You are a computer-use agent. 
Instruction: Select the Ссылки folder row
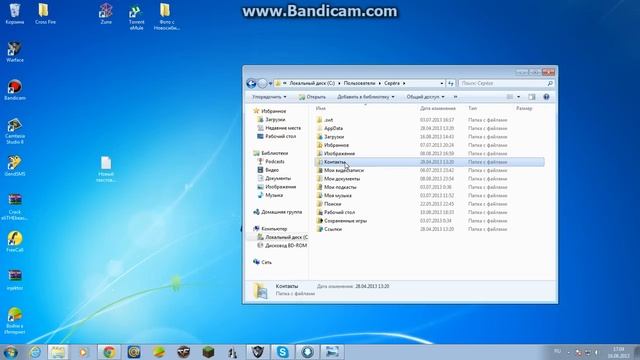pyautogui.click(x=429, y=229)
